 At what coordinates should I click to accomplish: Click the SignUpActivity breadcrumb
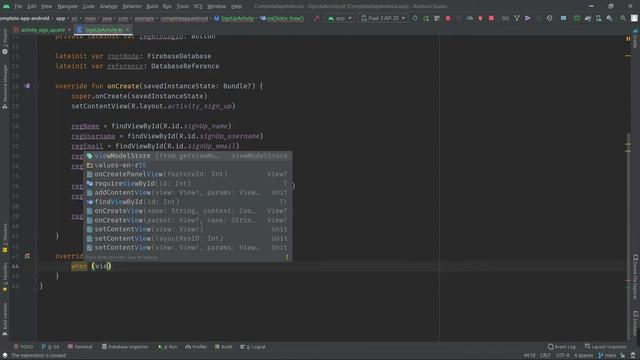[x=233, y=18]
